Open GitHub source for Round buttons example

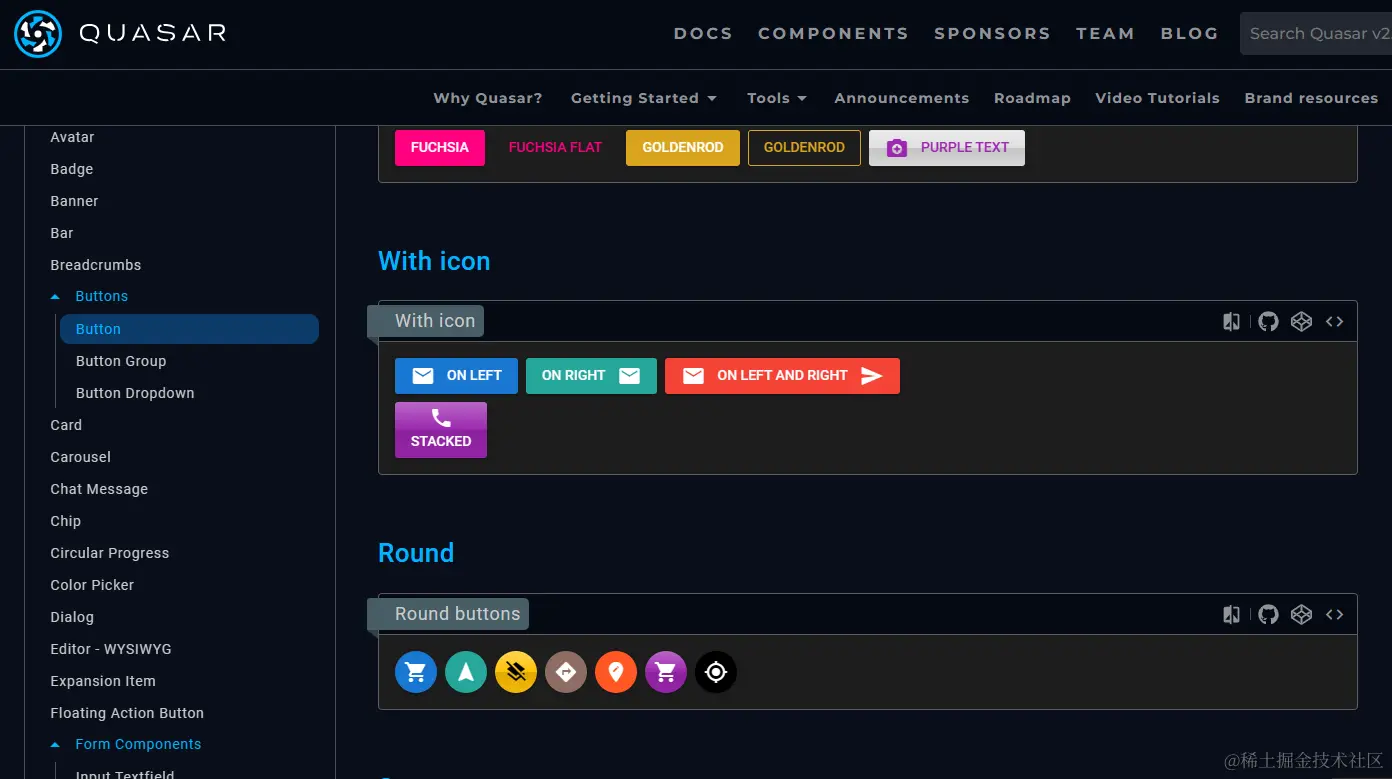pyautogui.click(x=1268, y=614)
